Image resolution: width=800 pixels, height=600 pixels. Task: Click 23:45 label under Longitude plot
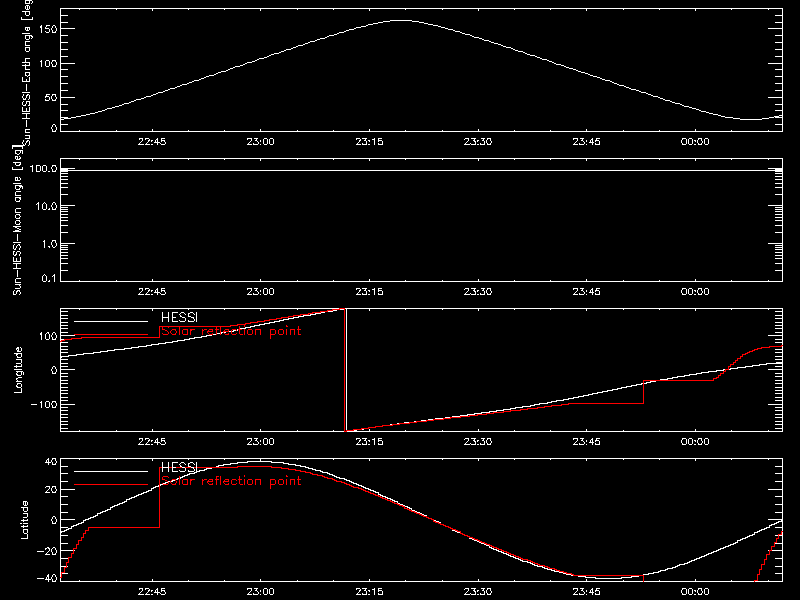587,442
